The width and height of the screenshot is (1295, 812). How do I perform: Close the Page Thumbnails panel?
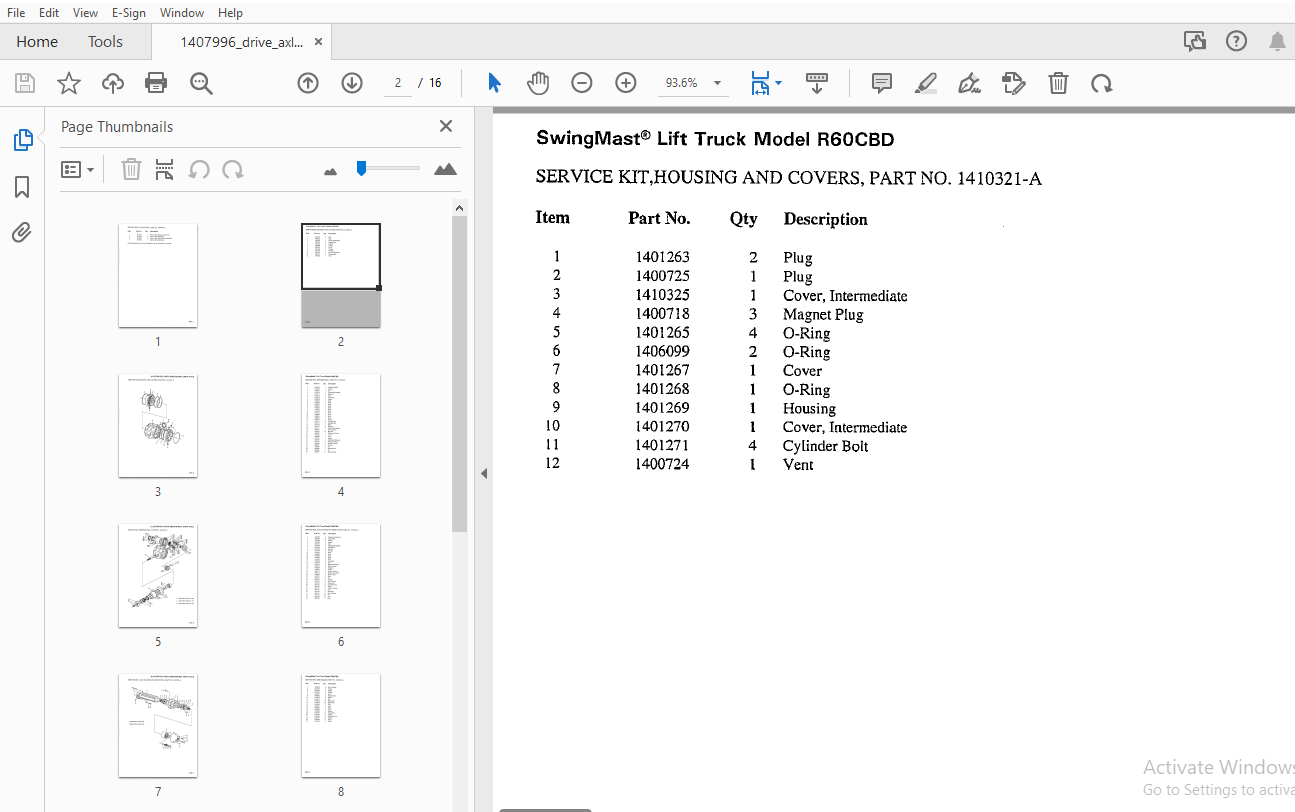point(446,126)
